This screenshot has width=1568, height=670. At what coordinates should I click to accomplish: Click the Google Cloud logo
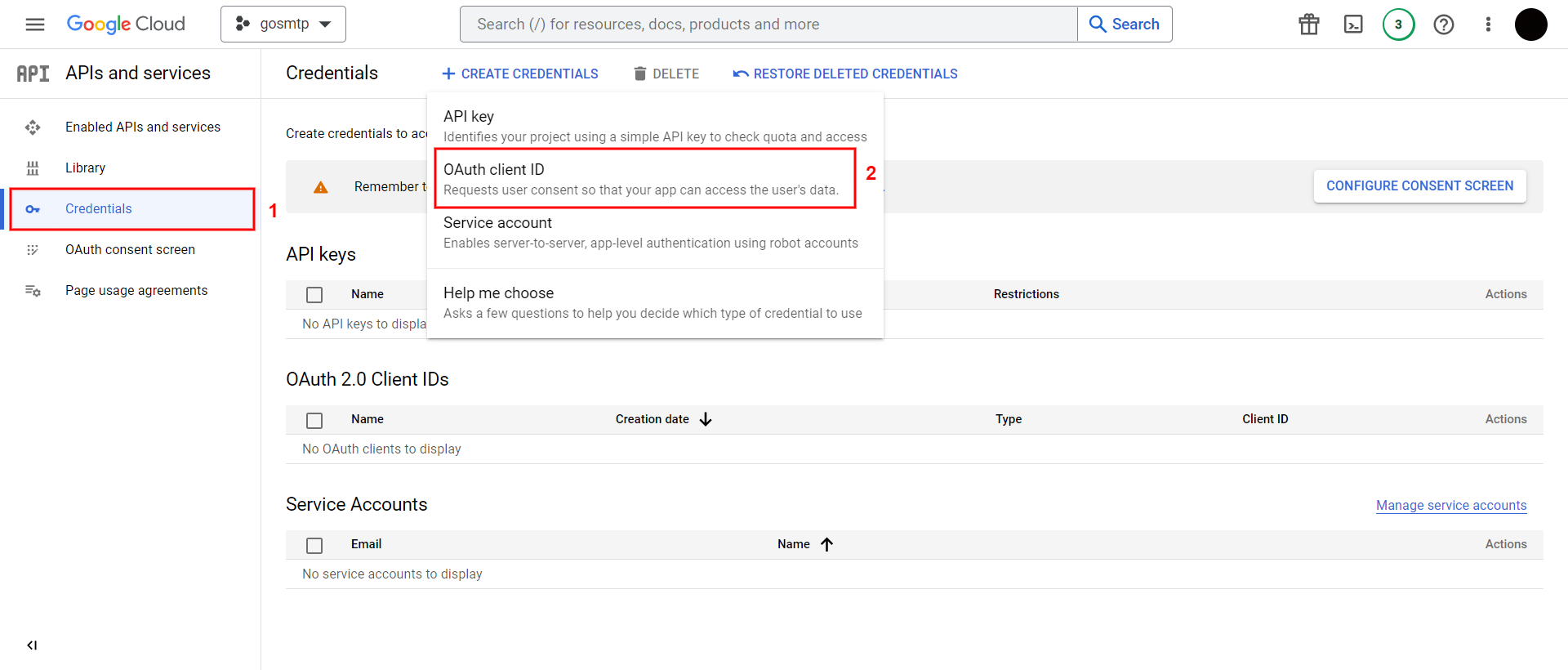pos(126,25)
